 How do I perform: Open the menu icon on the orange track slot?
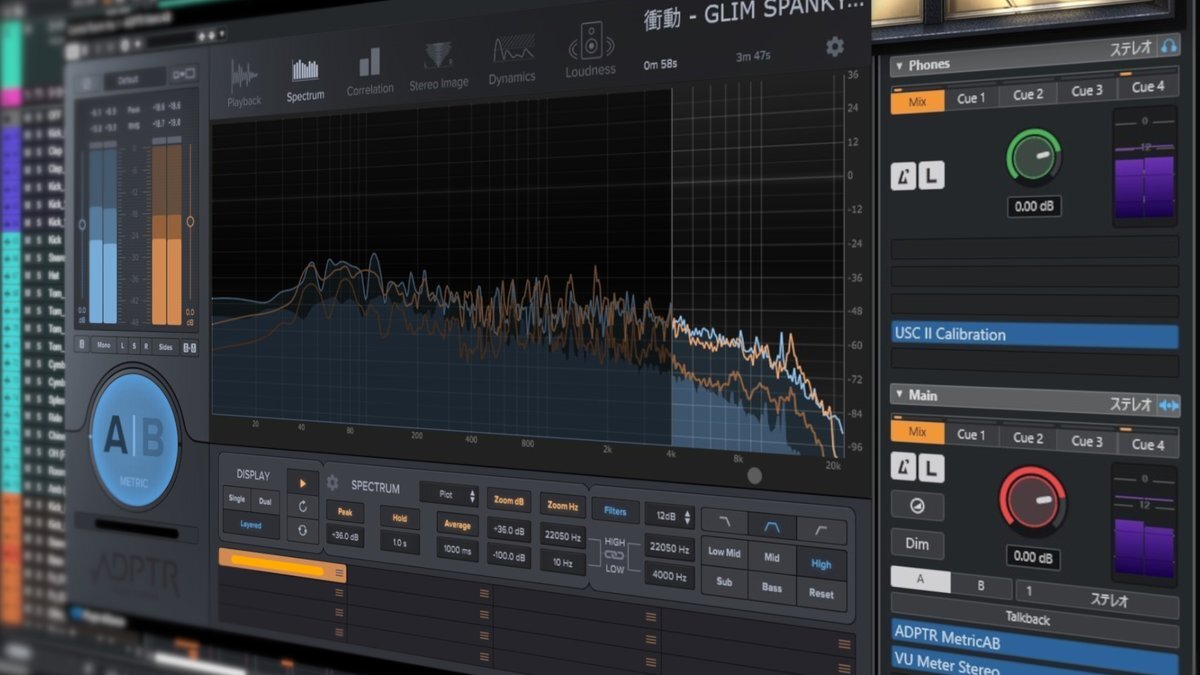340,573
